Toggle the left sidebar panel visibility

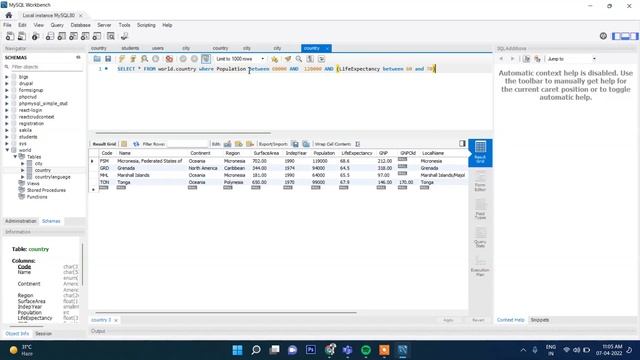[616, 36]
